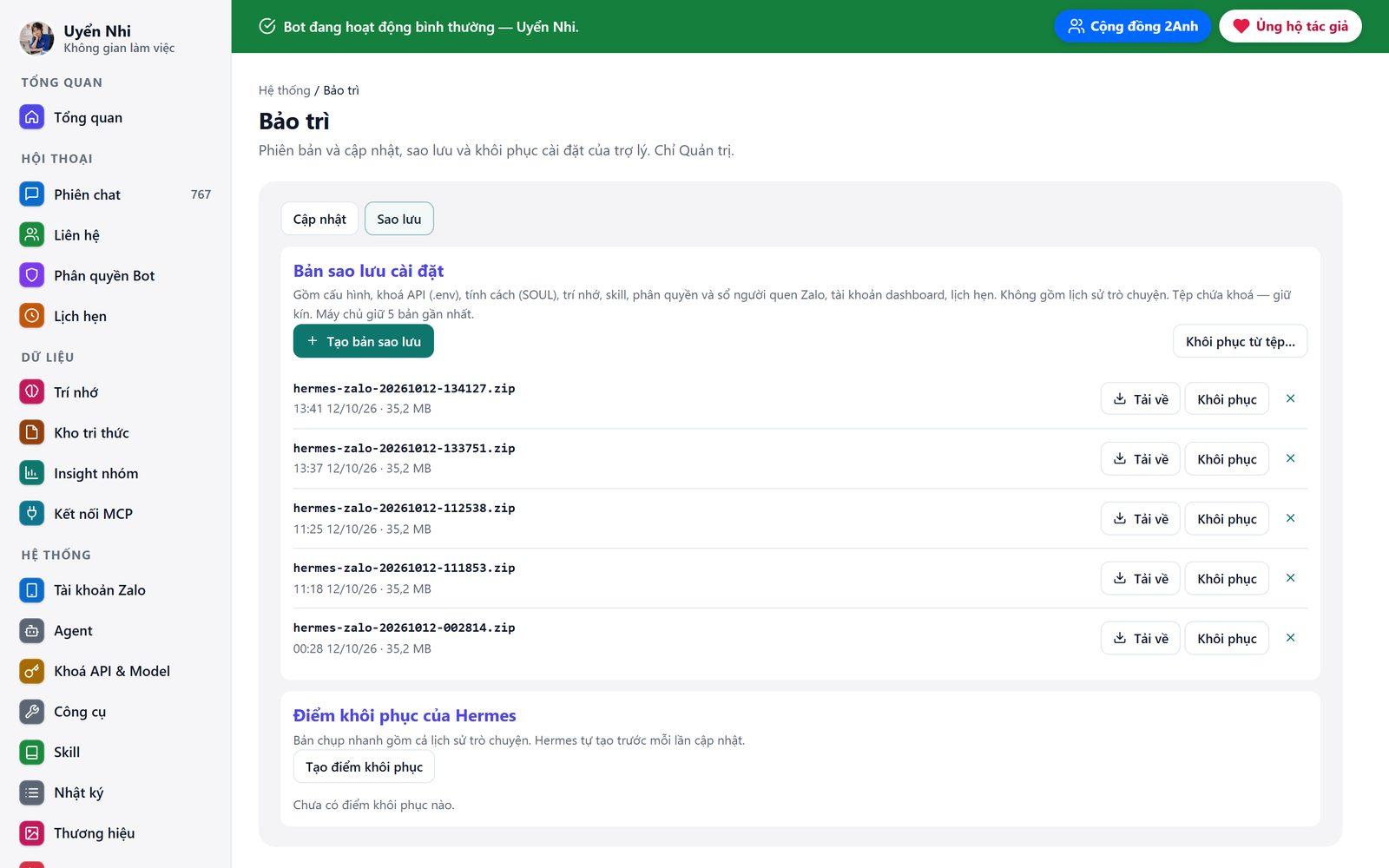Screen dimensions: 1389x868
Task: Restore backup hermes-zalo-20261012-133751.zip
Action: click(x=1227, y=458)
